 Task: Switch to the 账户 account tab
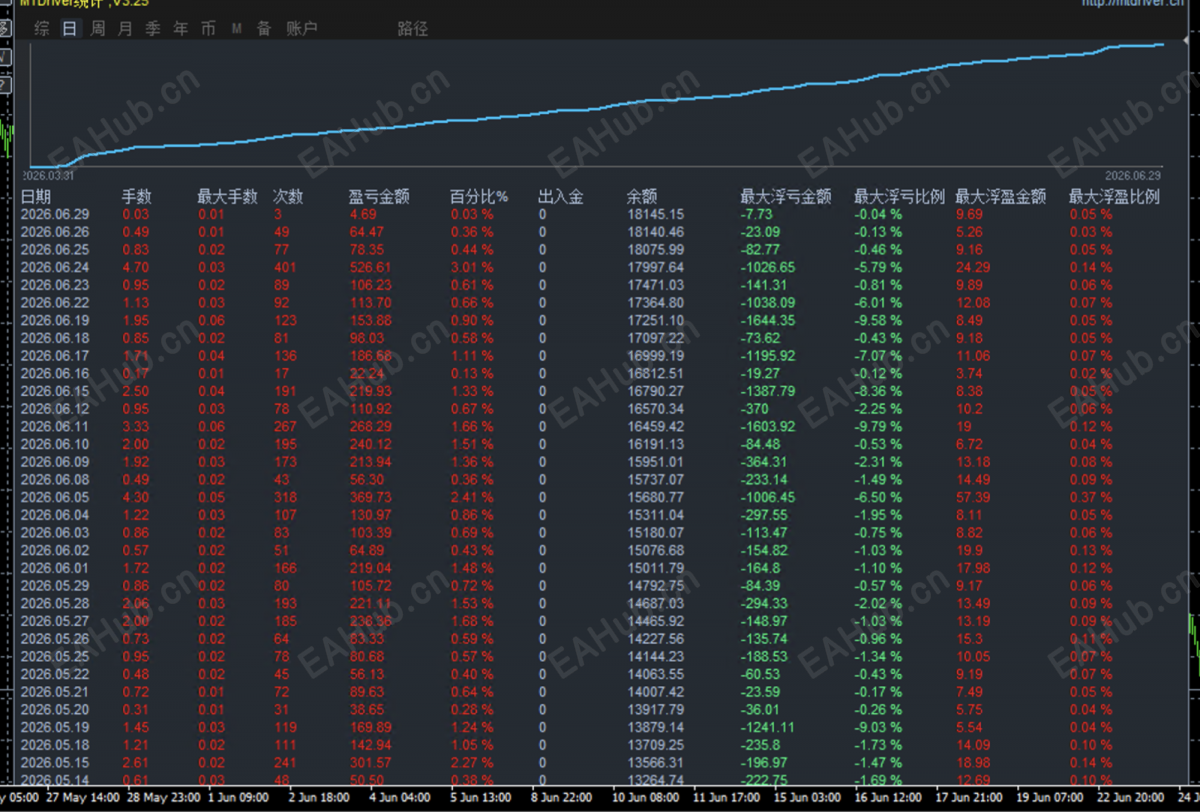click(302, 29)
